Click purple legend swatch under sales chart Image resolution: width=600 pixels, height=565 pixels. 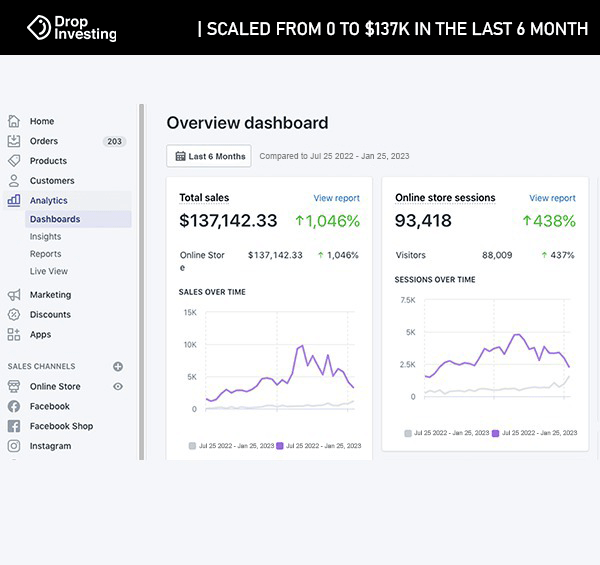coord(280,446)
